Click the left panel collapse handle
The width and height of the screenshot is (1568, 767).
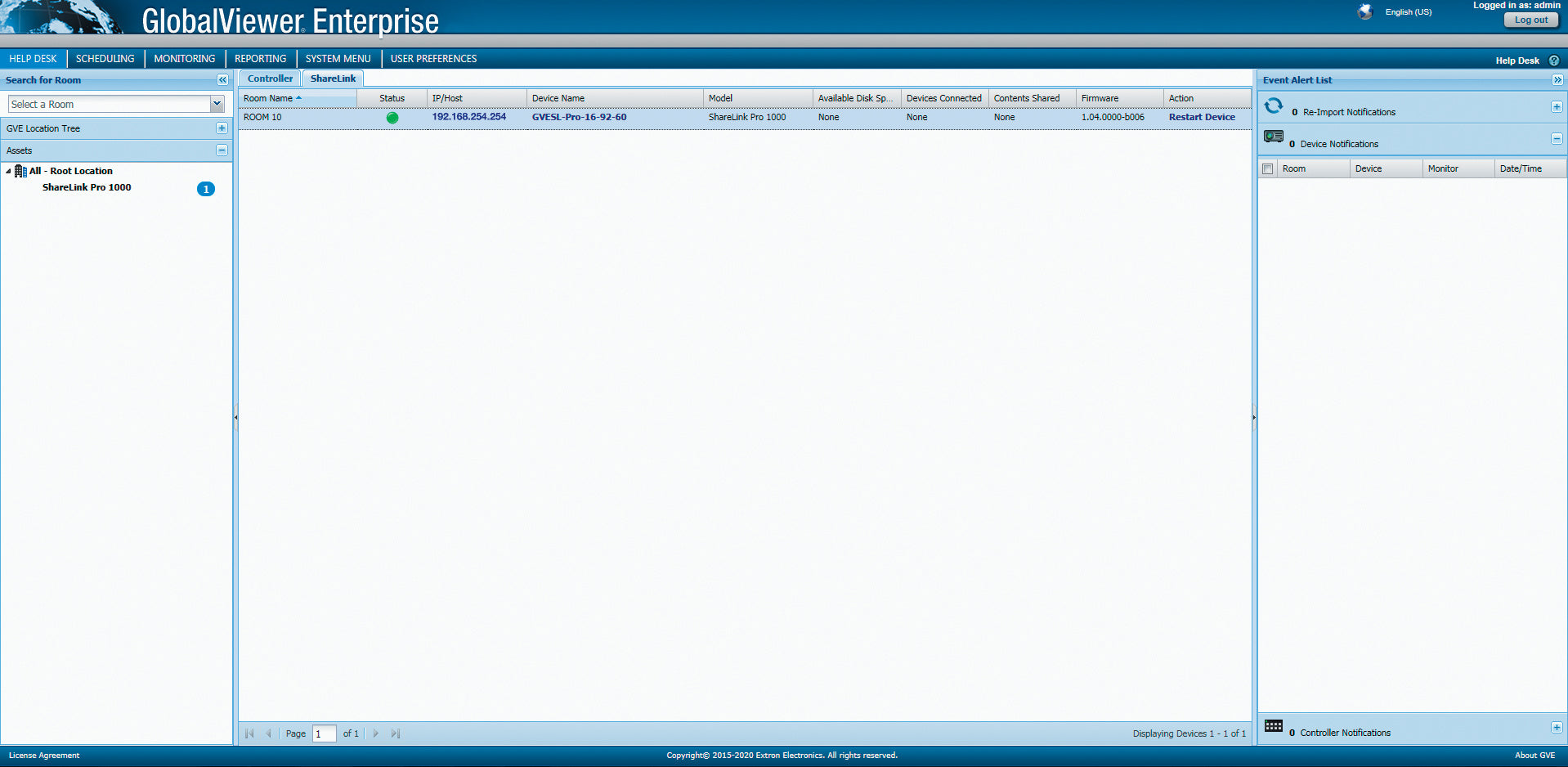(x=236, y=417)
